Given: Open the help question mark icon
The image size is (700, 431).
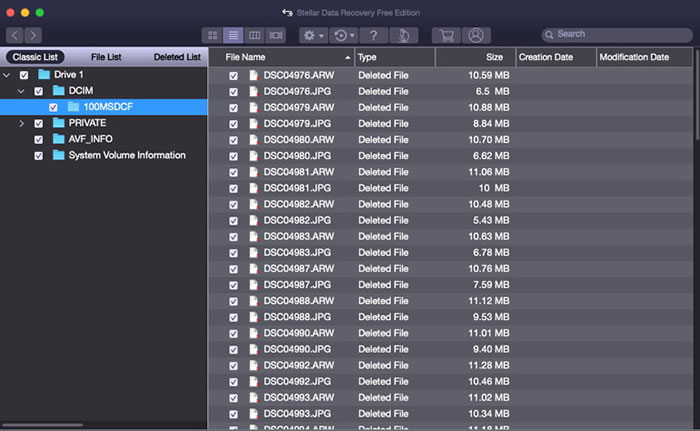Looking at the screenshot, I should [x=372, y=35].
